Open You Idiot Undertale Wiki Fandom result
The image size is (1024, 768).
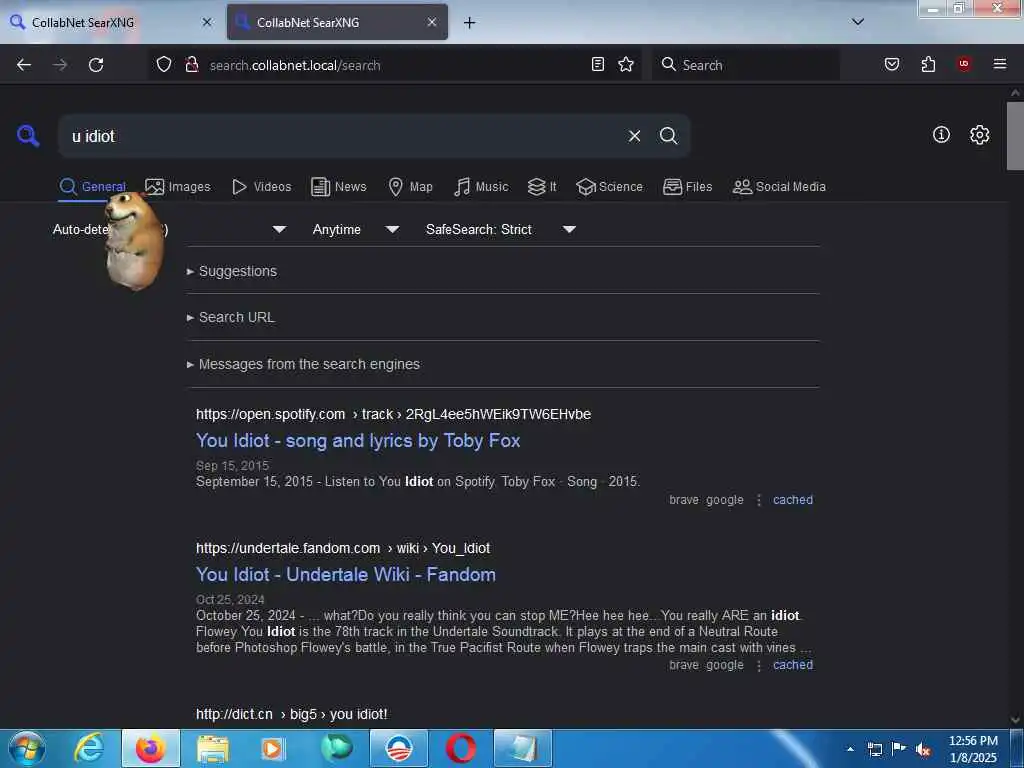pos(345,575)
